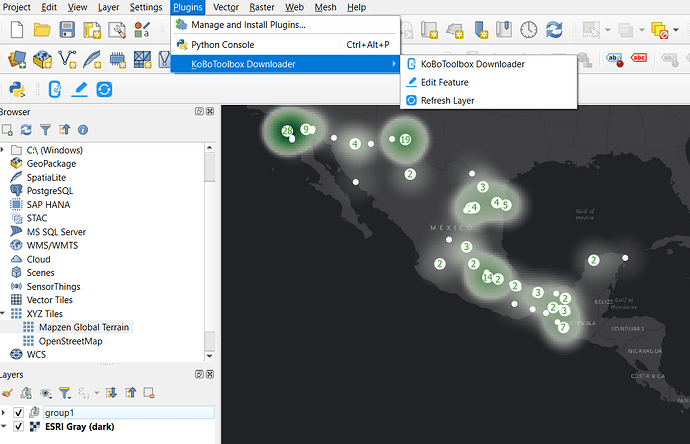Save project using the floppy disk icon
This screenshot has width=690, height=444.
coord(67,30)
